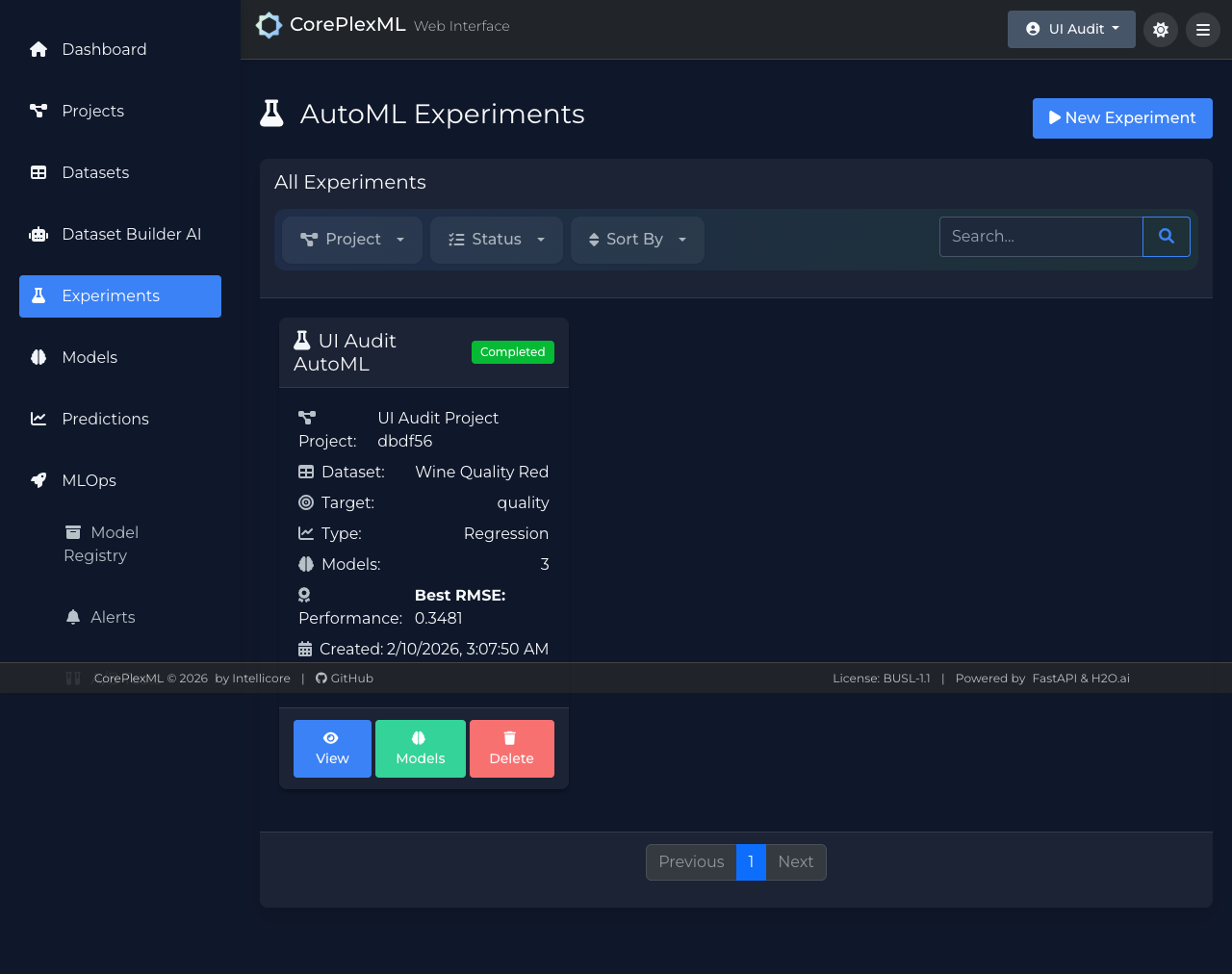The height and width of the screenshot is (974, 1232).
Task: Click the eye View button on experiment card
Action: tap(332, 749)
